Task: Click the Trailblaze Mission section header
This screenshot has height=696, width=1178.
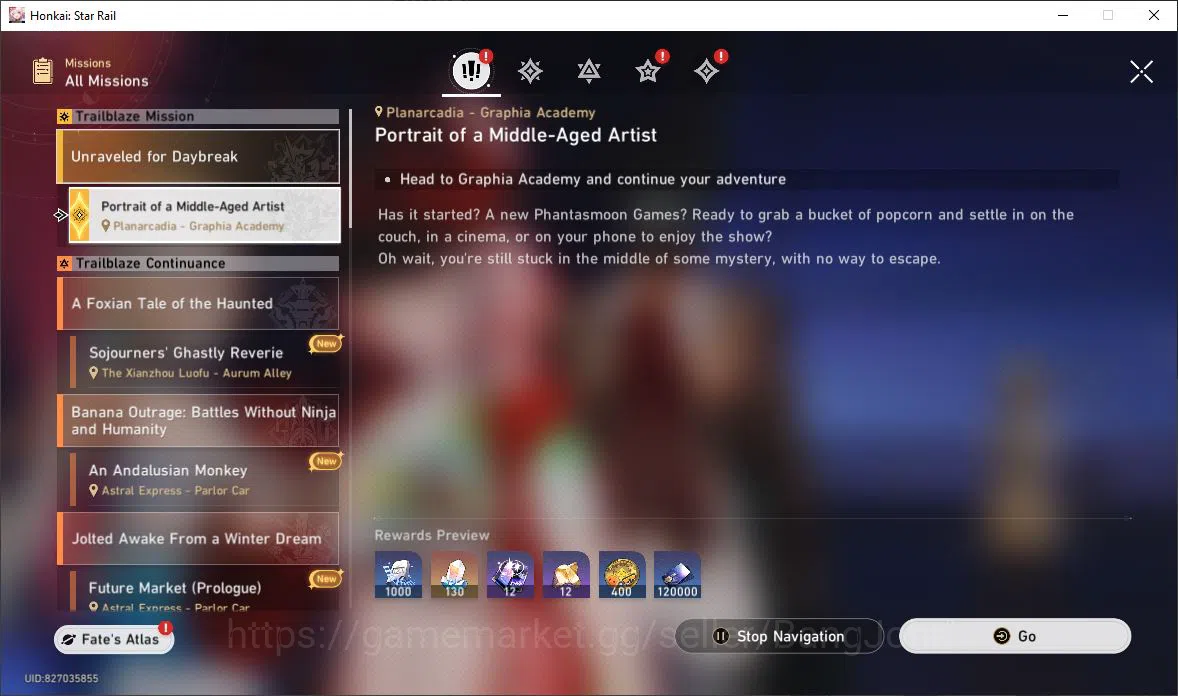Action: 198,117
